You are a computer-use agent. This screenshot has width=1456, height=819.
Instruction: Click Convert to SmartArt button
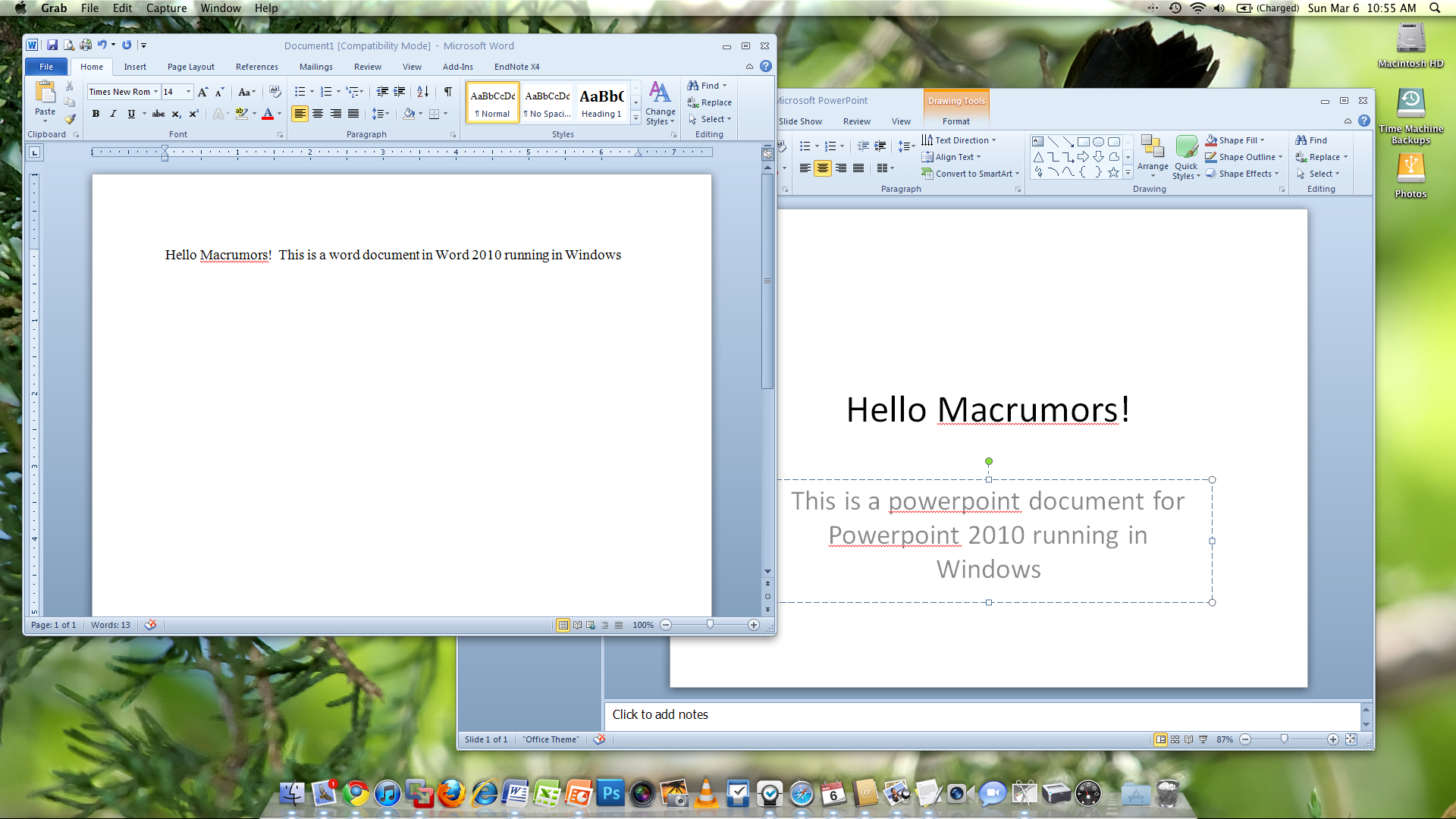(972, 174)
